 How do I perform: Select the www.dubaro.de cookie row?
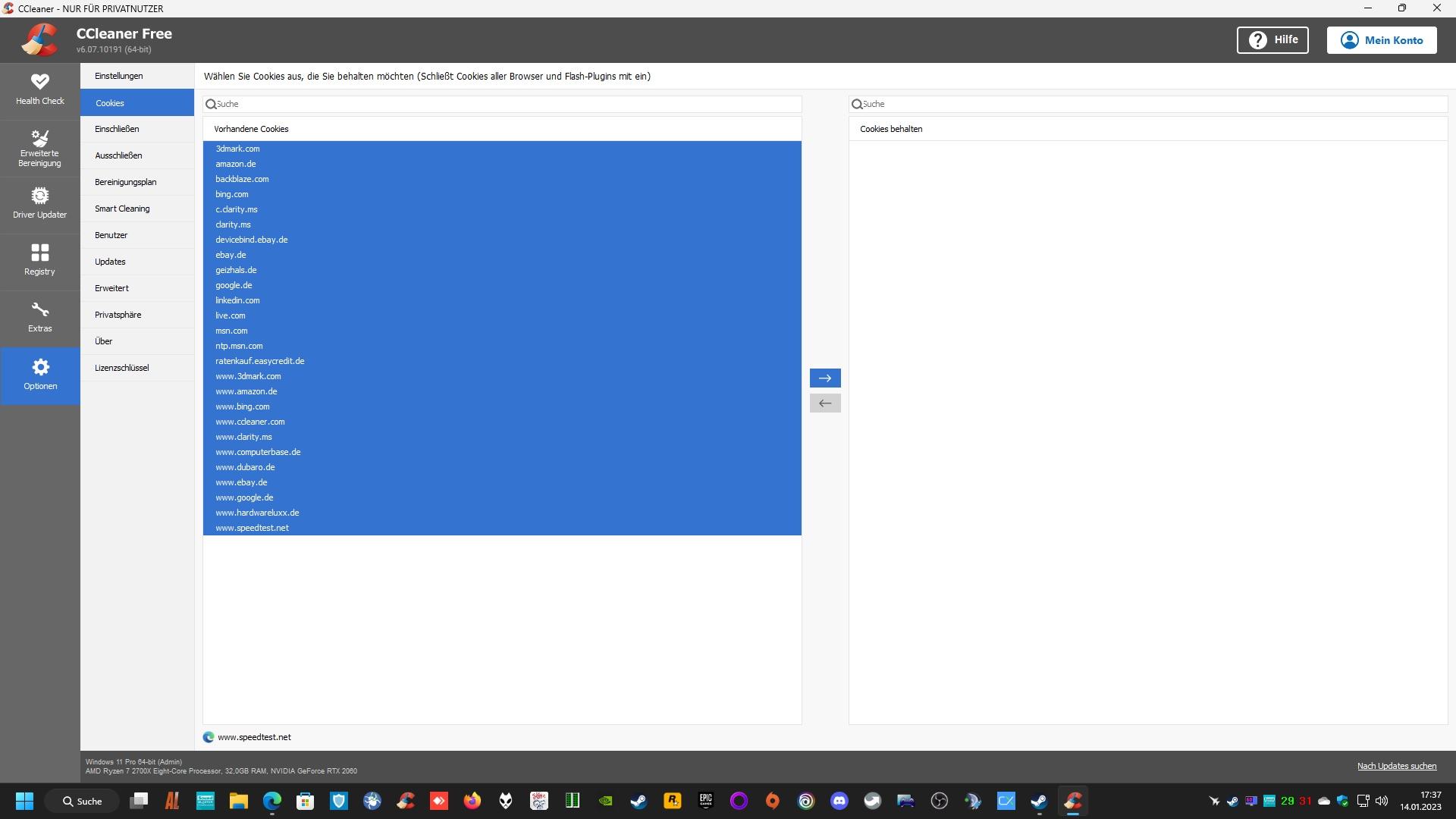(502, 467)
